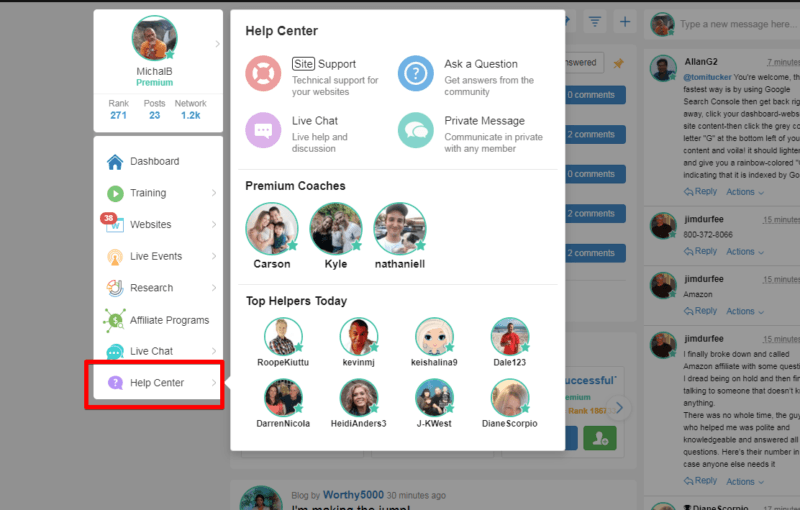800x510 pixels.
Task: Open Worthy5000's blog author link
Action: pos(353,495)
